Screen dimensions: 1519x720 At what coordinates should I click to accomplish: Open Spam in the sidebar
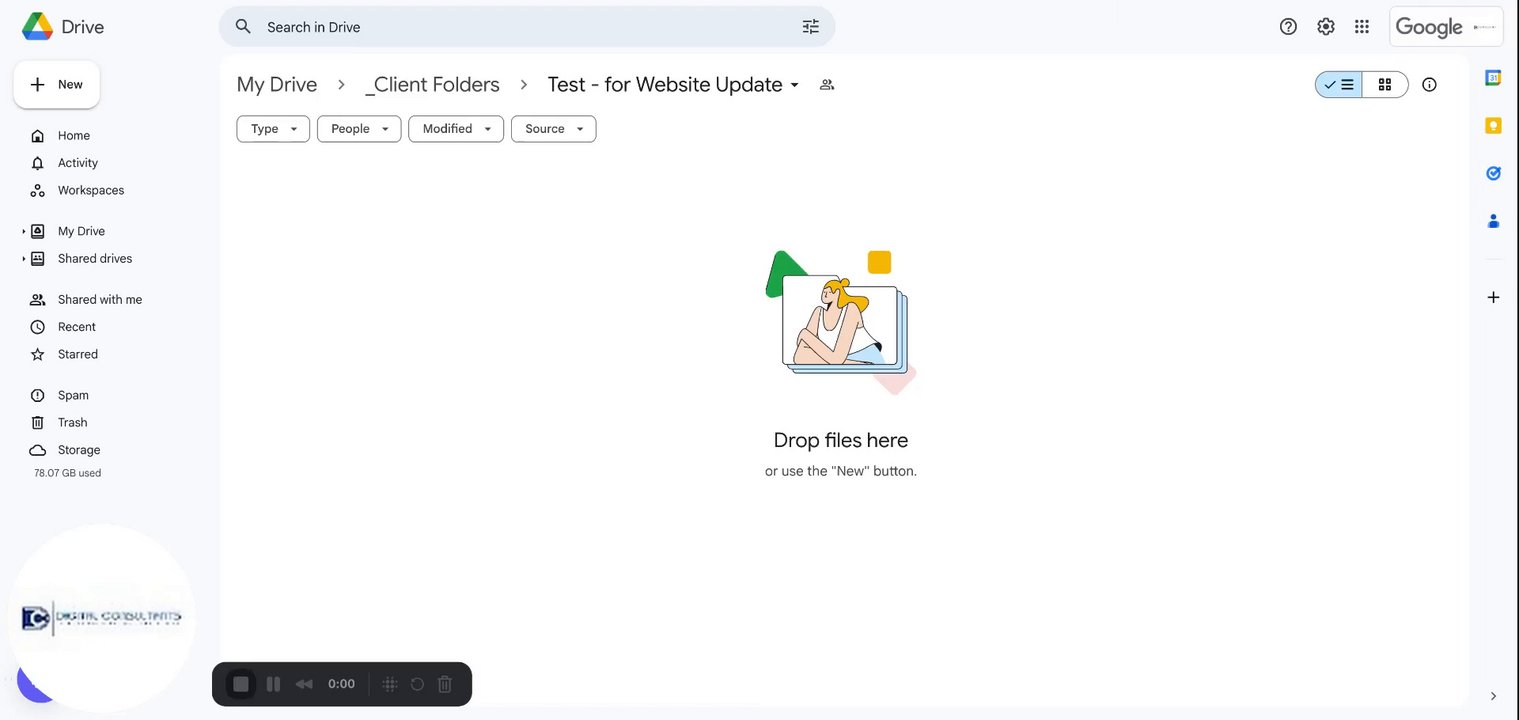[73, 395]
